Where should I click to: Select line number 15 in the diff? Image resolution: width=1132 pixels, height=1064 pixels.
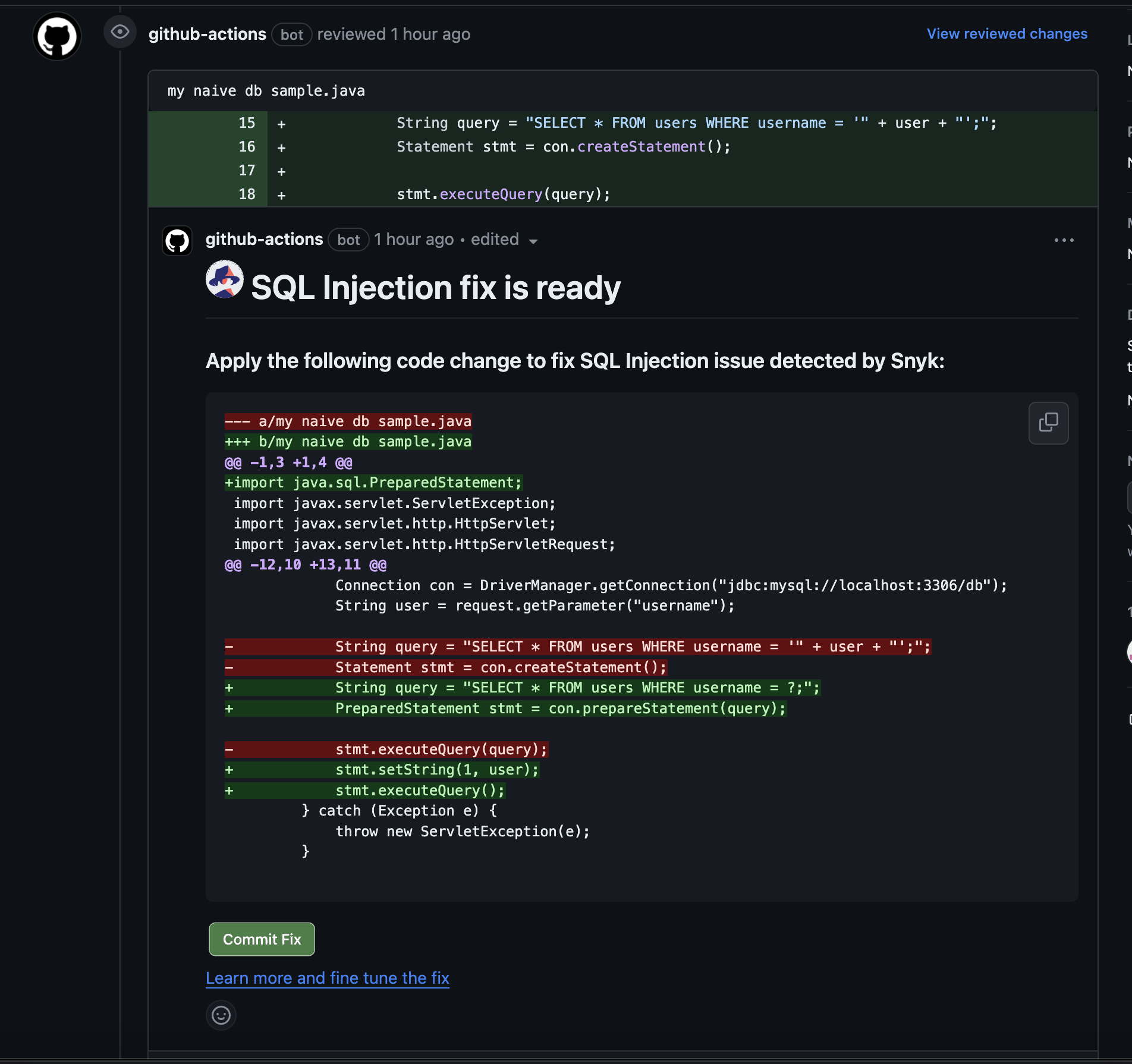coord(247,123)
